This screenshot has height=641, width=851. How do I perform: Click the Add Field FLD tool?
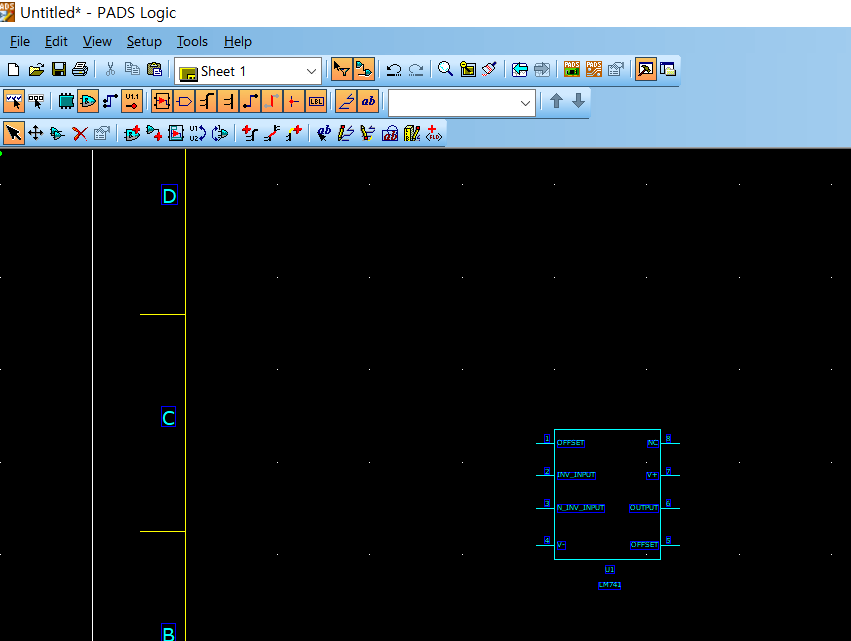(434, 133)
